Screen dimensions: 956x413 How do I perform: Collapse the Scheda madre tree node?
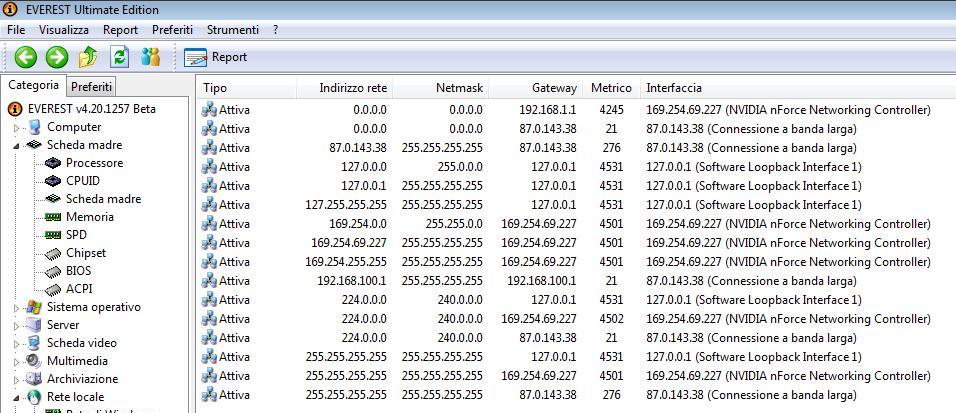(17, 146)
